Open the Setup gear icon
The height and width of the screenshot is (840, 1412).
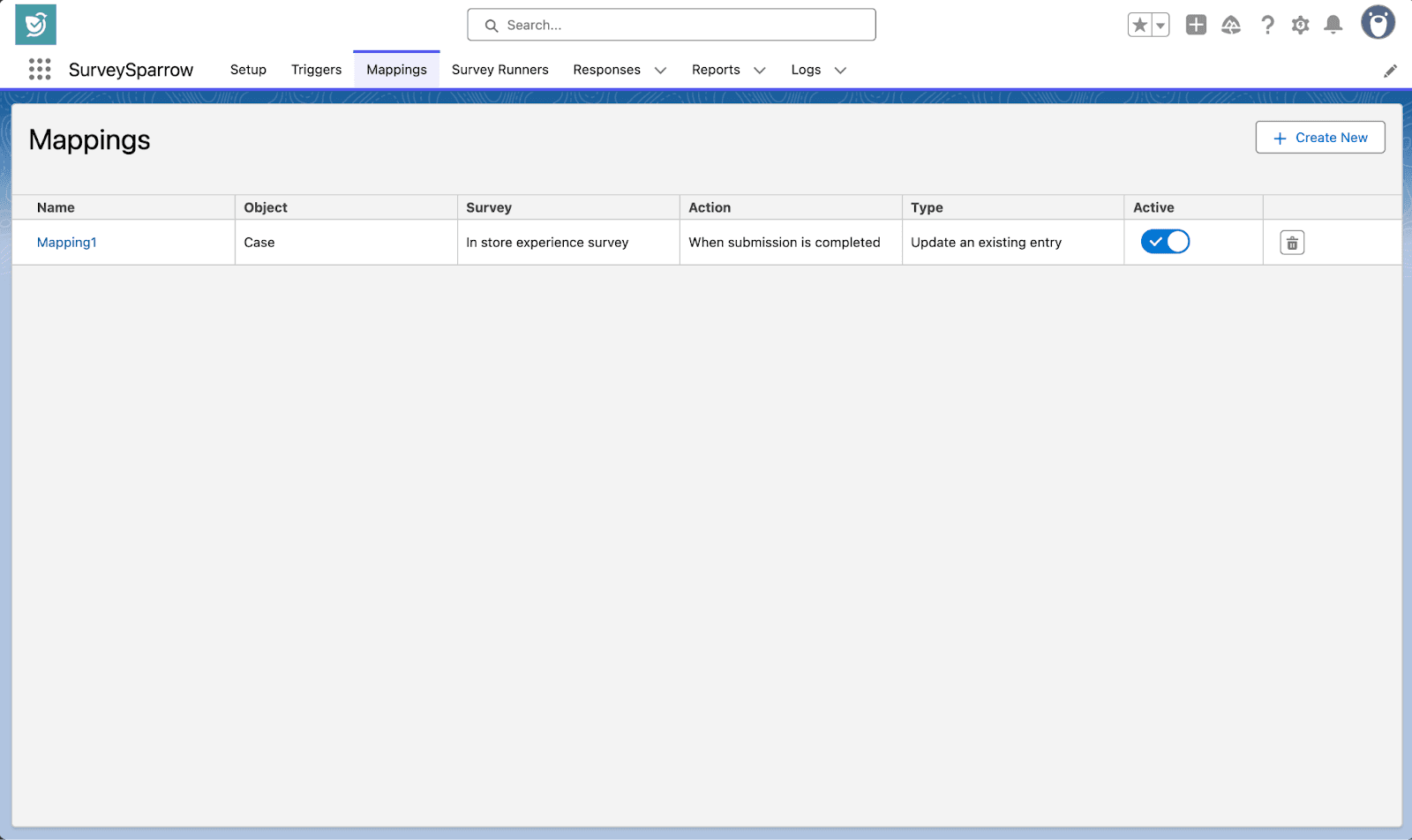pyautogui.click(x=1300, y=26)
